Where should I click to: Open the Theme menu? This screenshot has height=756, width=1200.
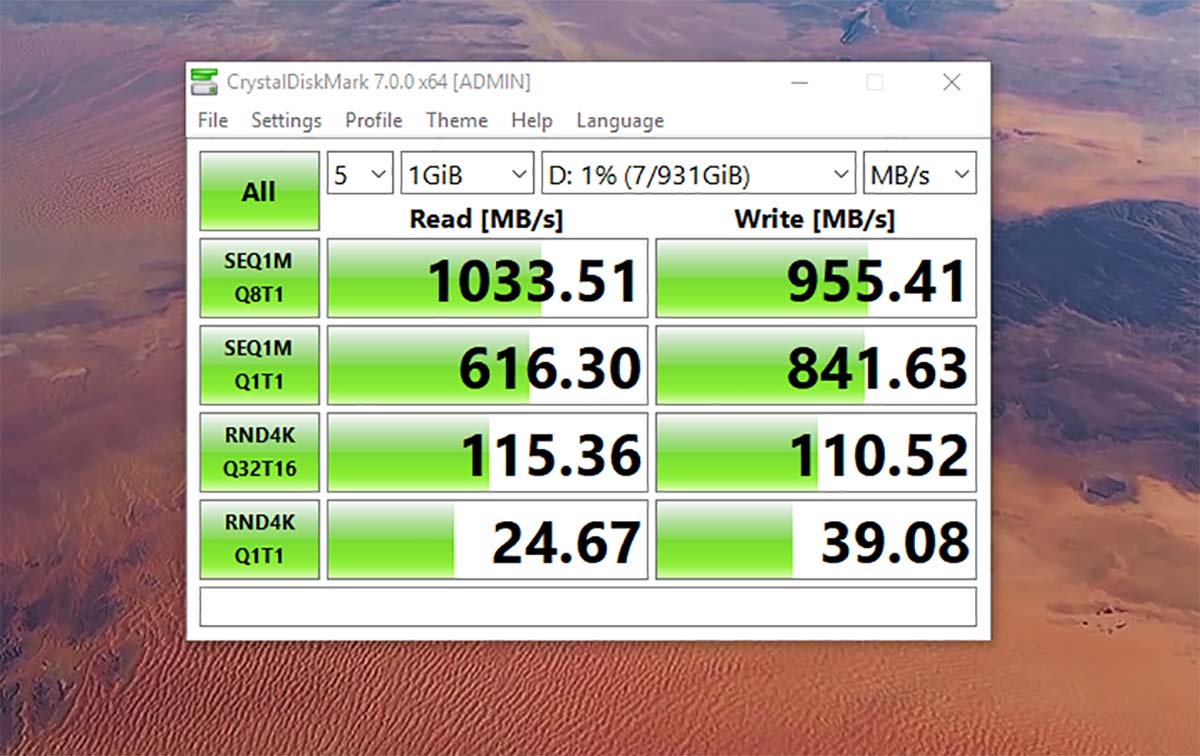coord(457,120)
